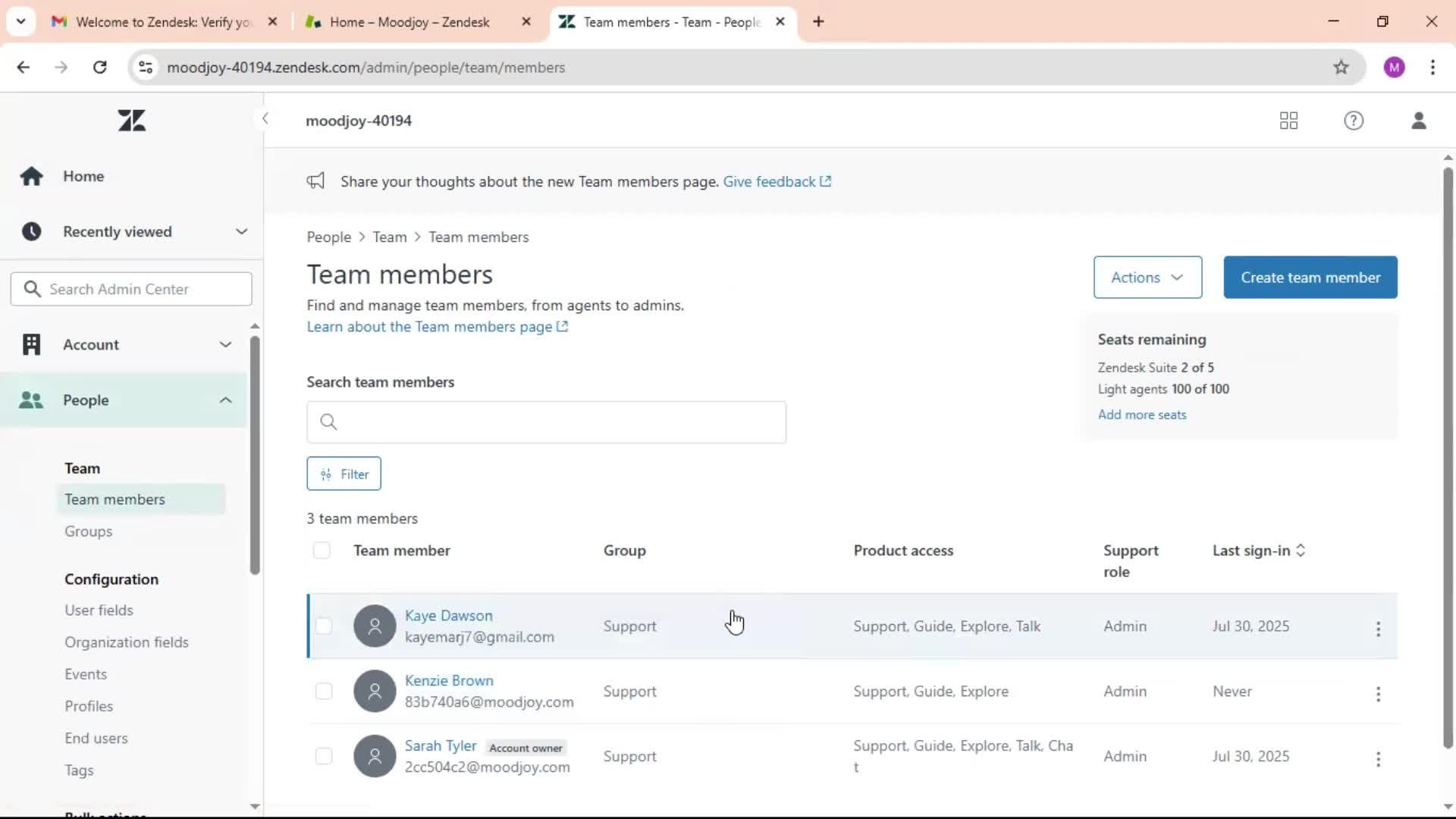Click the Team breadcrumb
Image resolution: width=1456 pixels, height=819 pixels.
tap(390, 237)
